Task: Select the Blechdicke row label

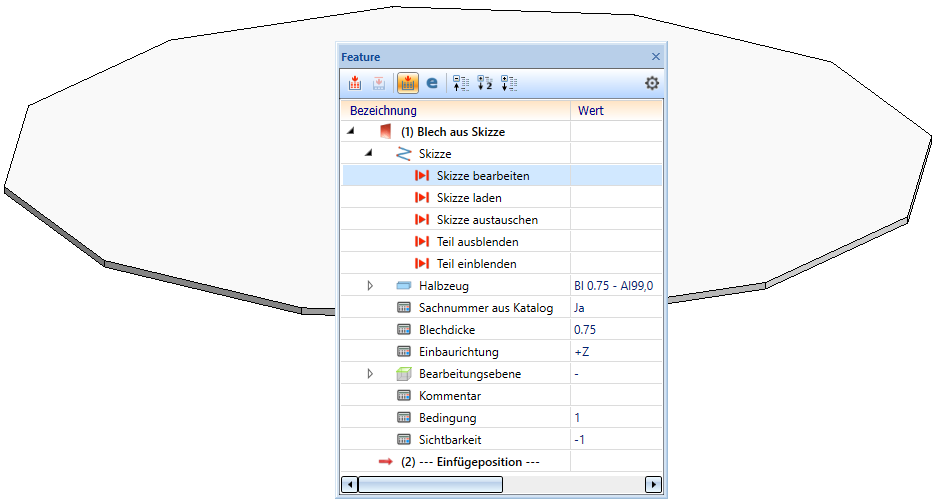Action: [x=447, y=330]
